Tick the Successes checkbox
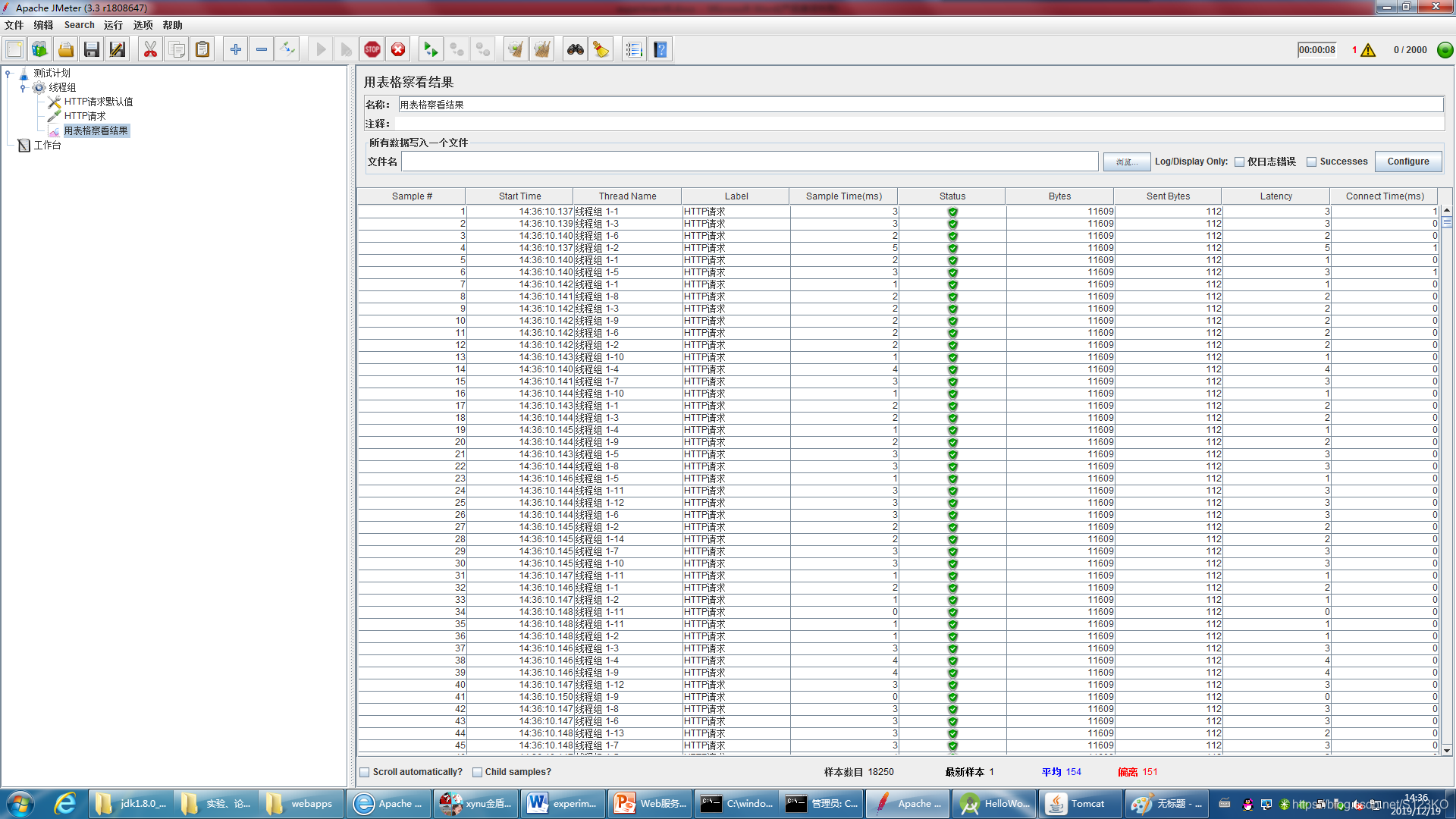Viewport: 1456px width, 819px height. pyautogui.click(x=1311, y=162)
